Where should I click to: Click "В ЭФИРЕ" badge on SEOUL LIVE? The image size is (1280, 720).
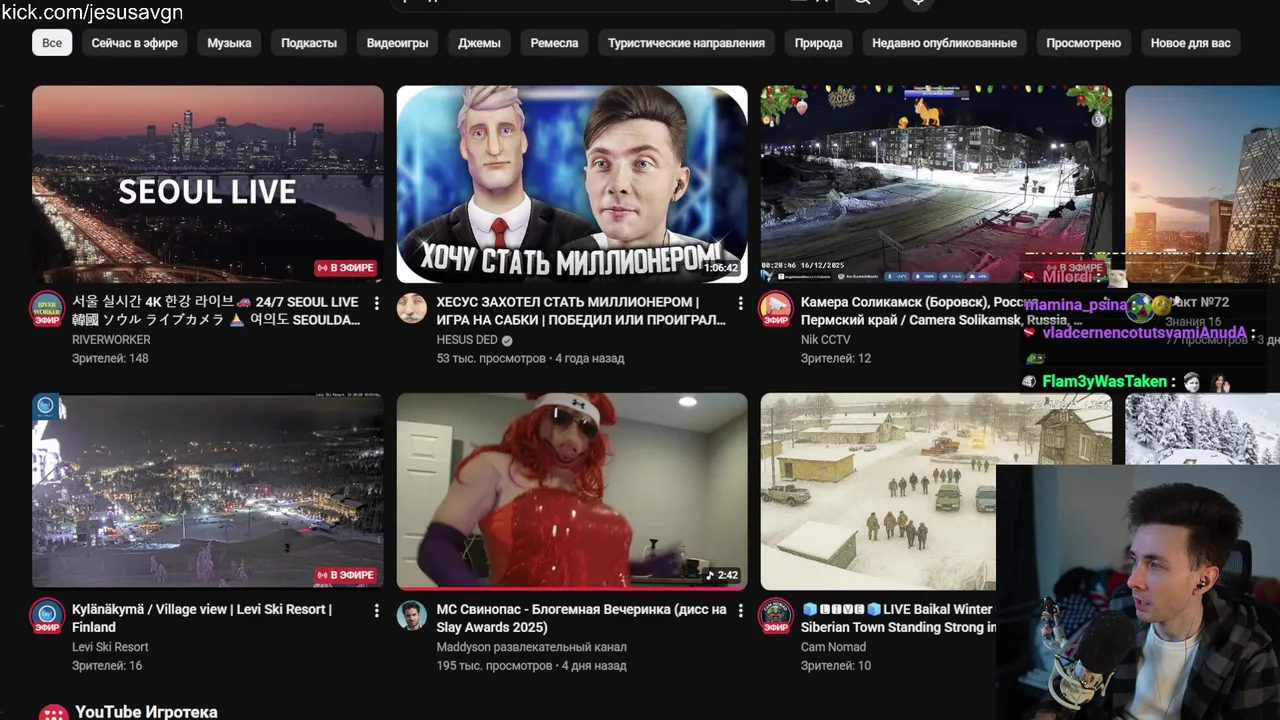click(x=346, y=268)
